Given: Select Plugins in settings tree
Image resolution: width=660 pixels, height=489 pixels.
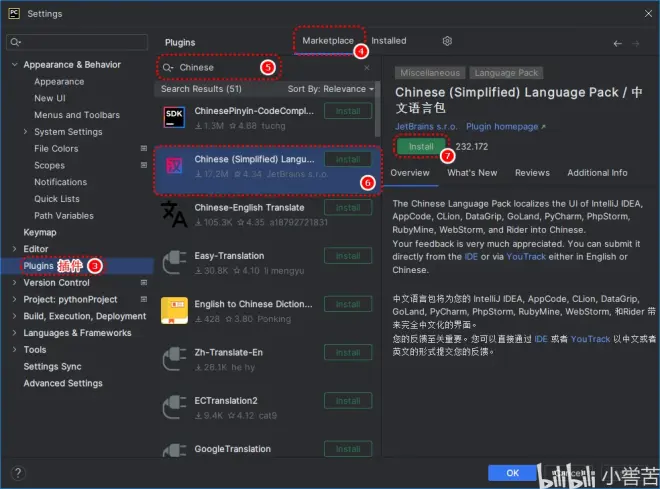Looking at the screenshot, I should (38, 266).
